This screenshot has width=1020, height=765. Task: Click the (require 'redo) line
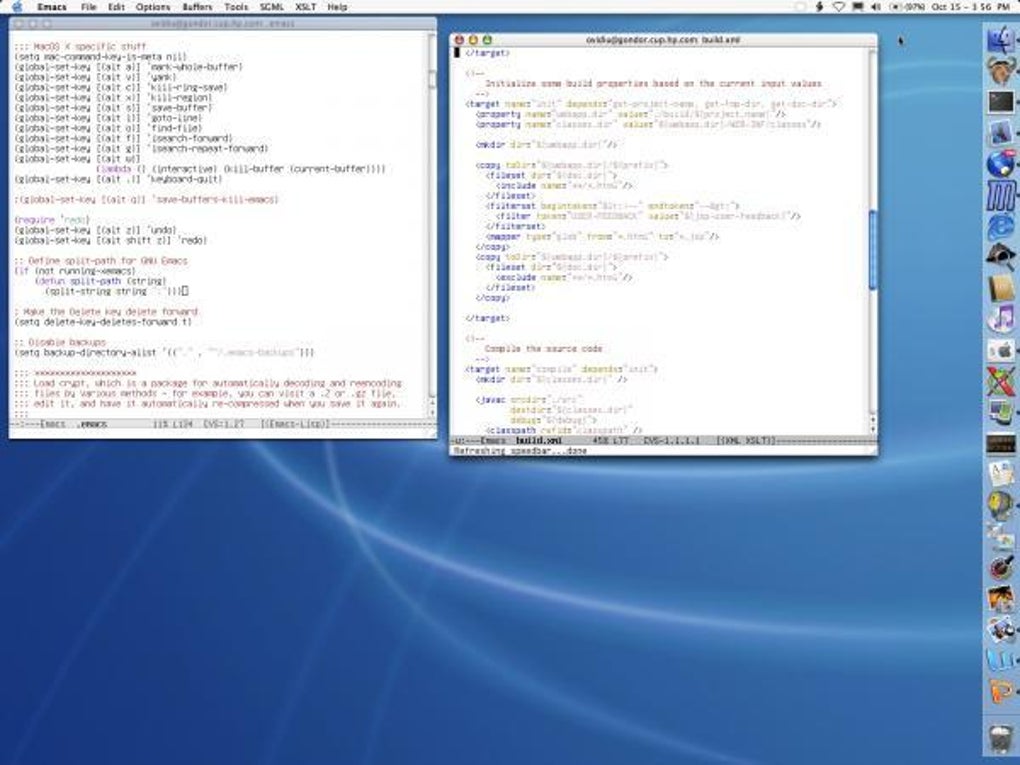(x=52, y=220)
